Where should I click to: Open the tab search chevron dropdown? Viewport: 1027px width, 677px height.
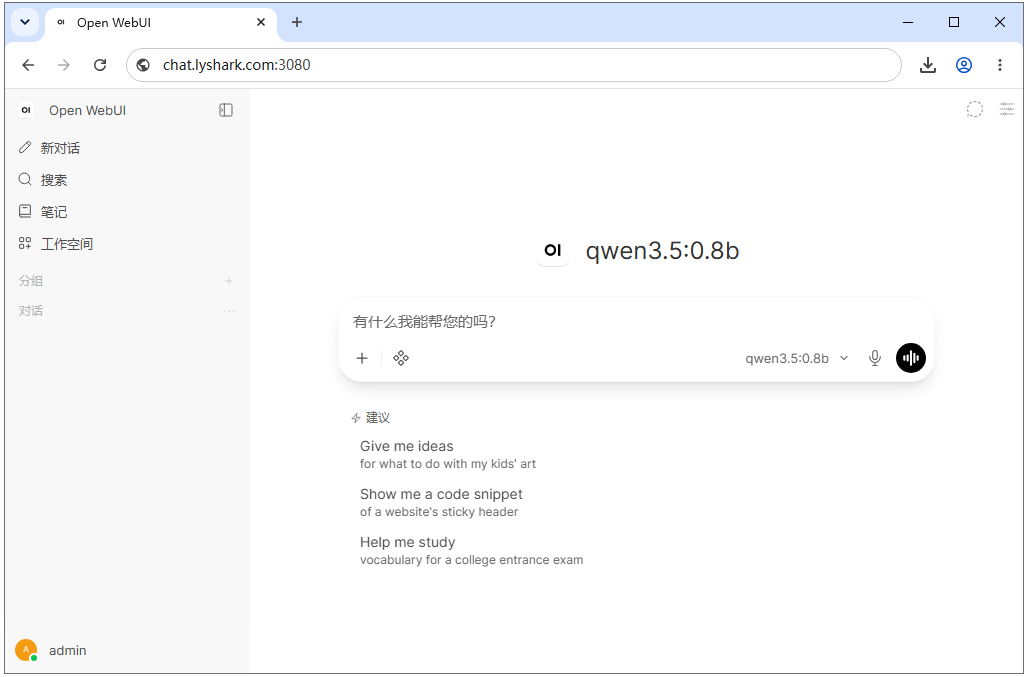coord(25,22)
